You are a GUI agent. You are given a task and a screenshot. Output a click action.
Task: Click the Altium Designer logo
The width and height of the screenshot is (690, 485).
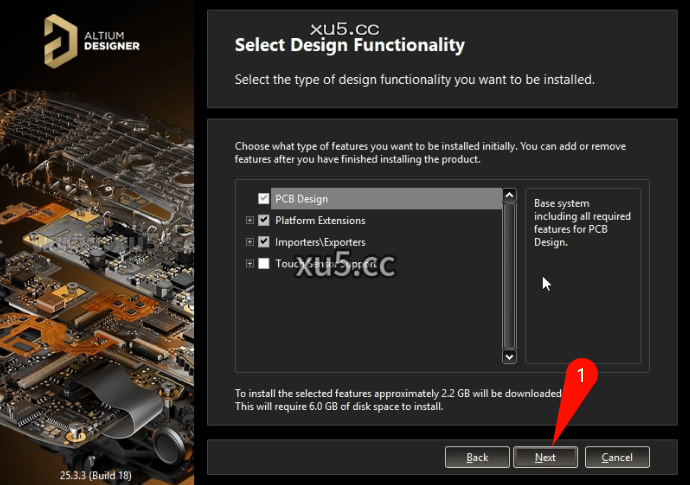click(x=92, y=38)
